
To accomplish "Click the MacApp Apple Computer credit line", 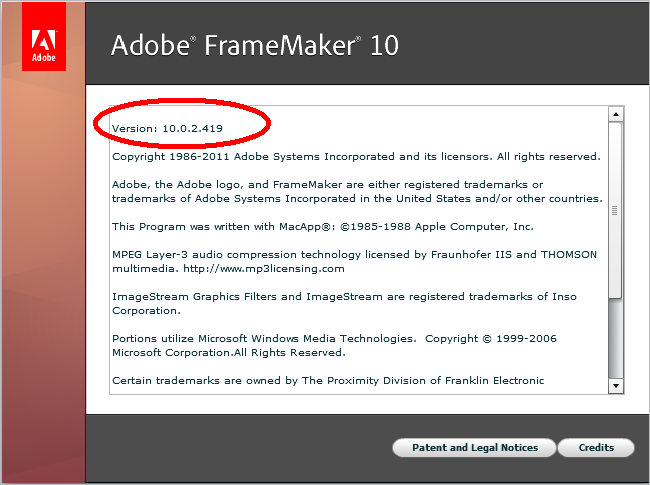I will [323, 227].
